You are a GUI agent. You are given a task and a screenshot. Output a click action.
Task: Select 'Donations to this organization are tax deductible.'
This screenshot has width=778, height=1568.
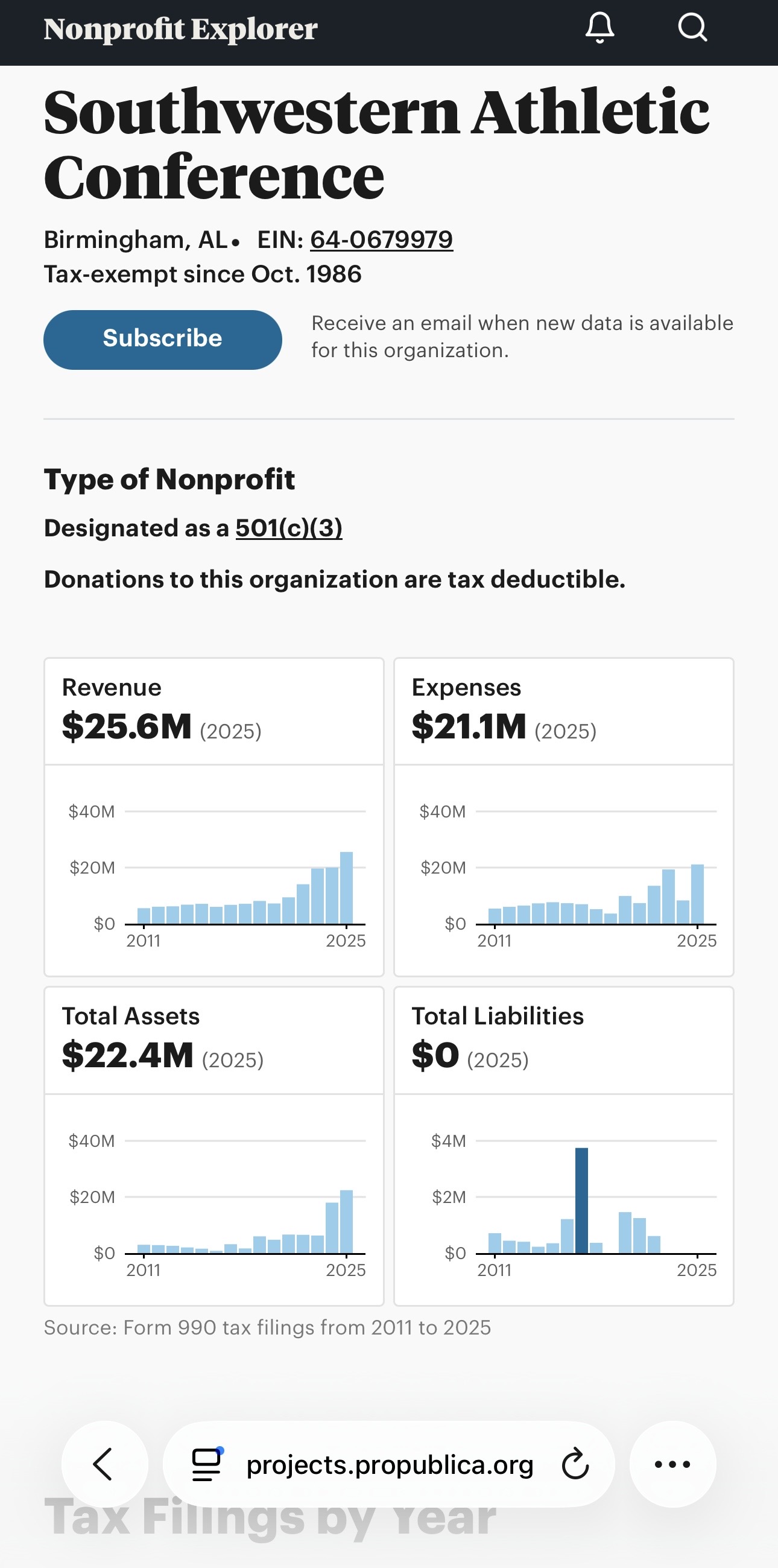click(x=335, y=579)
